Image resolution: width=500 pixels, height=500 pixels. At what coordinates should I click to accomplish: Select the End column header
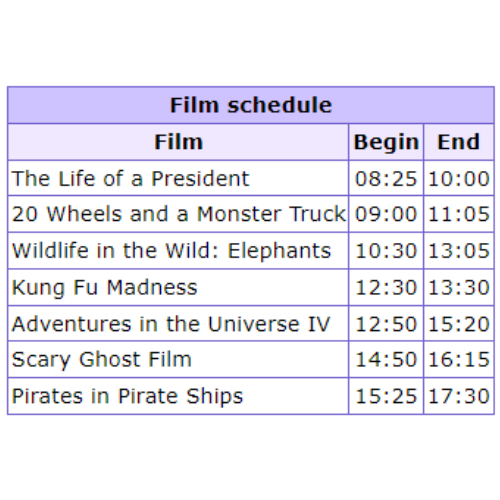458,142
